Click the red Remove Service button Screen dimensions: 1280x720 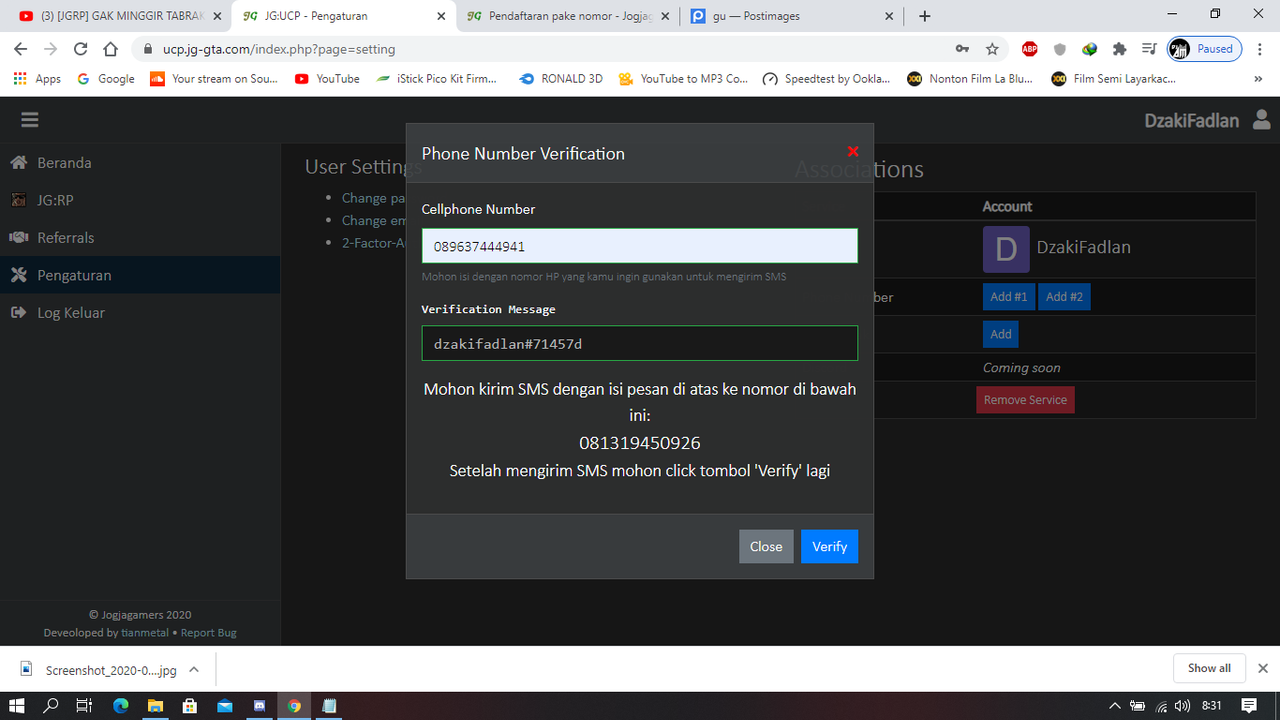point(1025,400)
